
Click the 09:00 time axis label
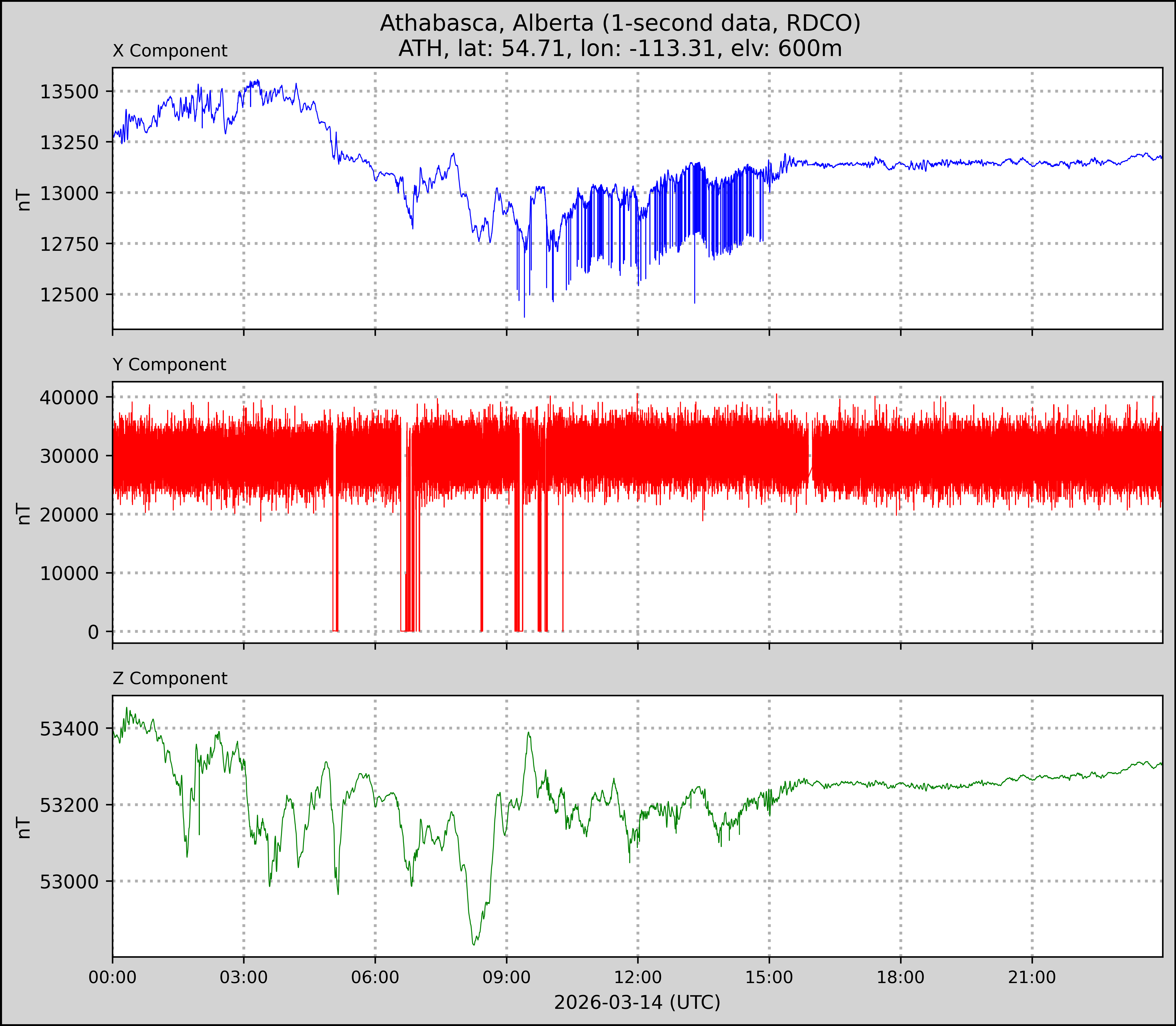(x=506, y=977)
